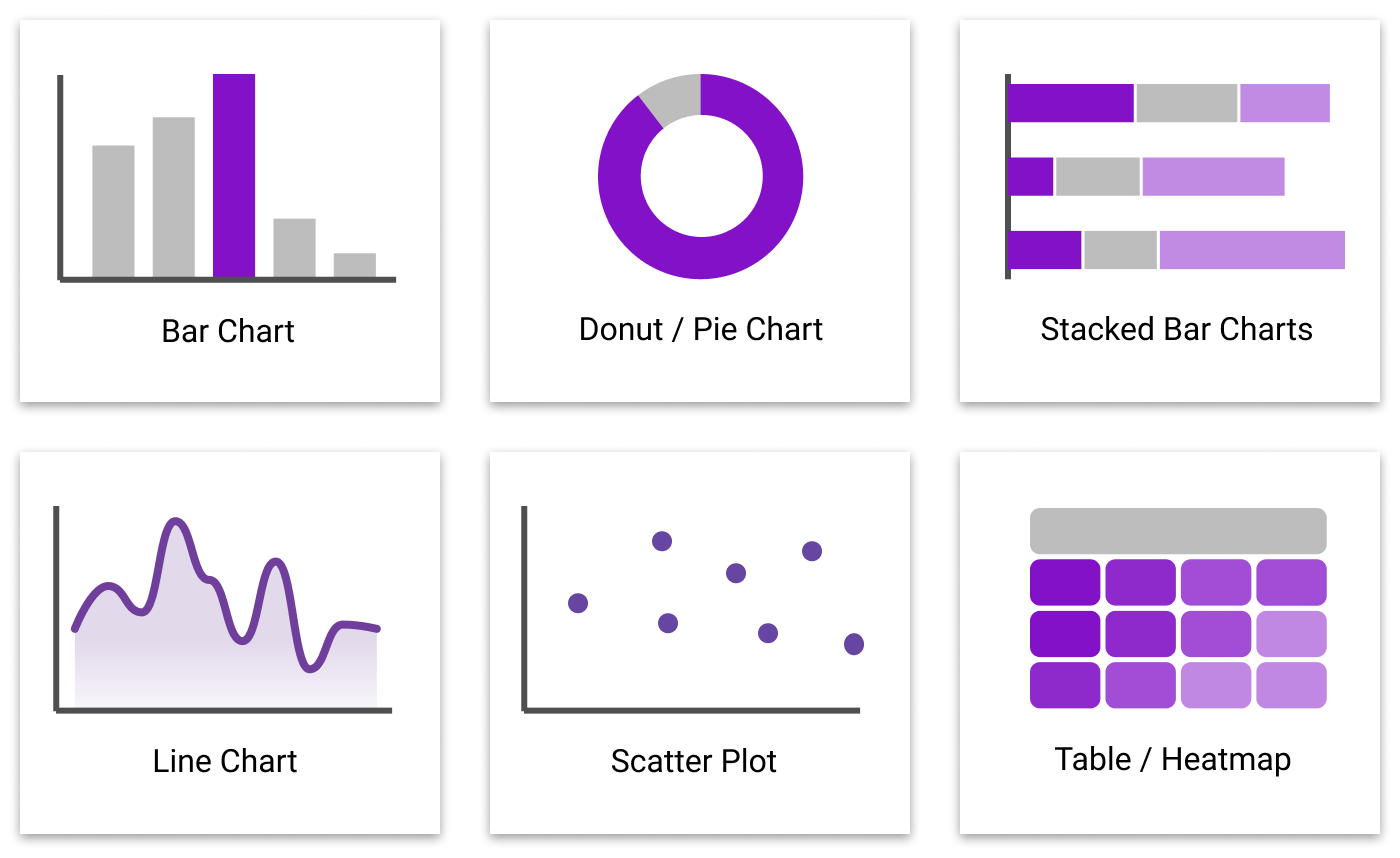This screenshot has height=858, width=1400.
Task: Click the highlighted purple bar in Bar Chart
Action: pyautogui.click(x=234, y=176)
